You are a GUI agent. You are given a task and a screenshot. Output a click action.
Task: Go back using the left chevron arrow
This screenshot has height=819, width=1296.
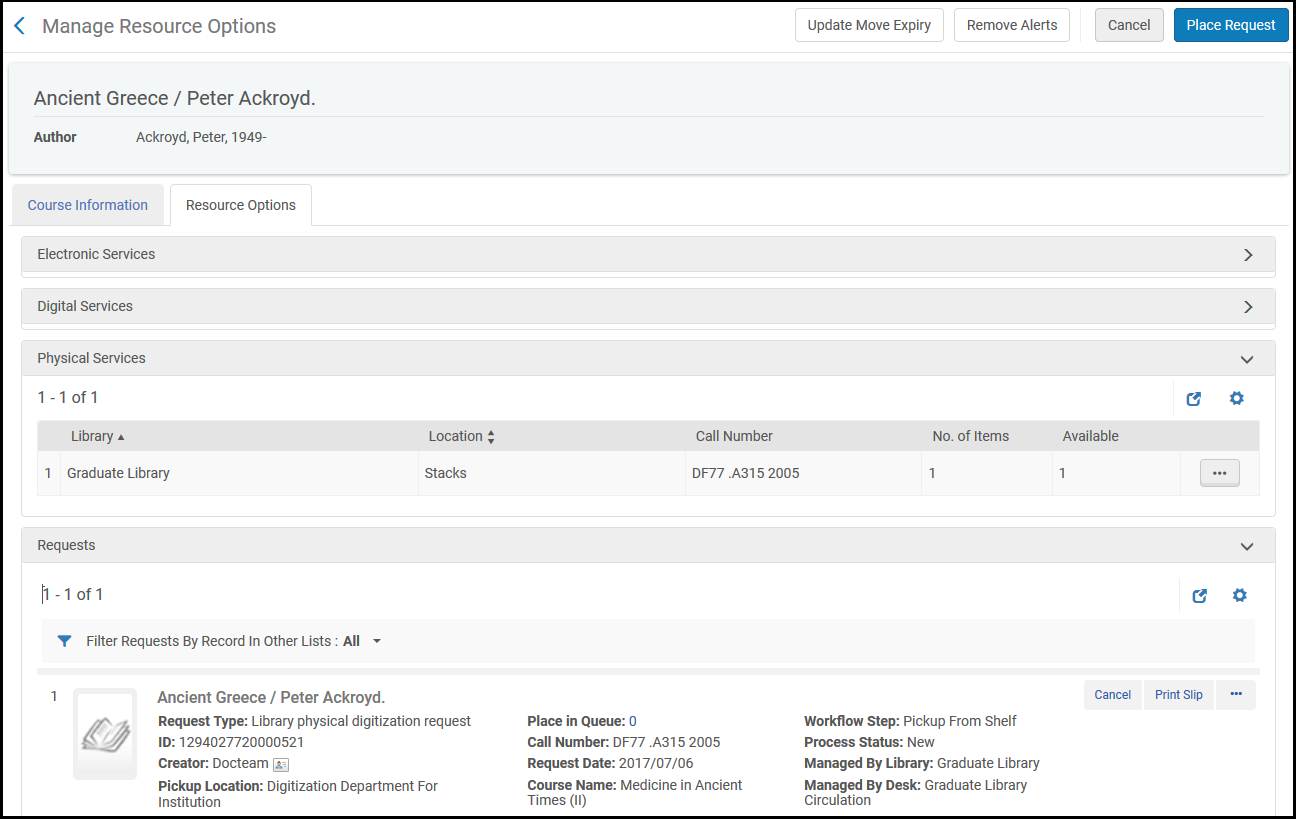tap(19, 26)
